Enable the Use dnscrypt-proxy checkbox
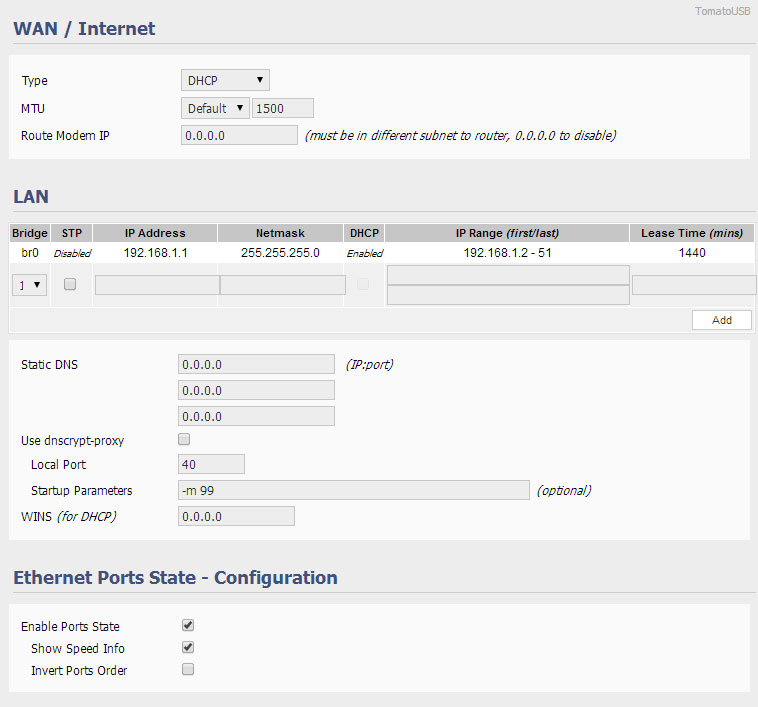The width and height of the screenshot is (758, 707). 184,439
